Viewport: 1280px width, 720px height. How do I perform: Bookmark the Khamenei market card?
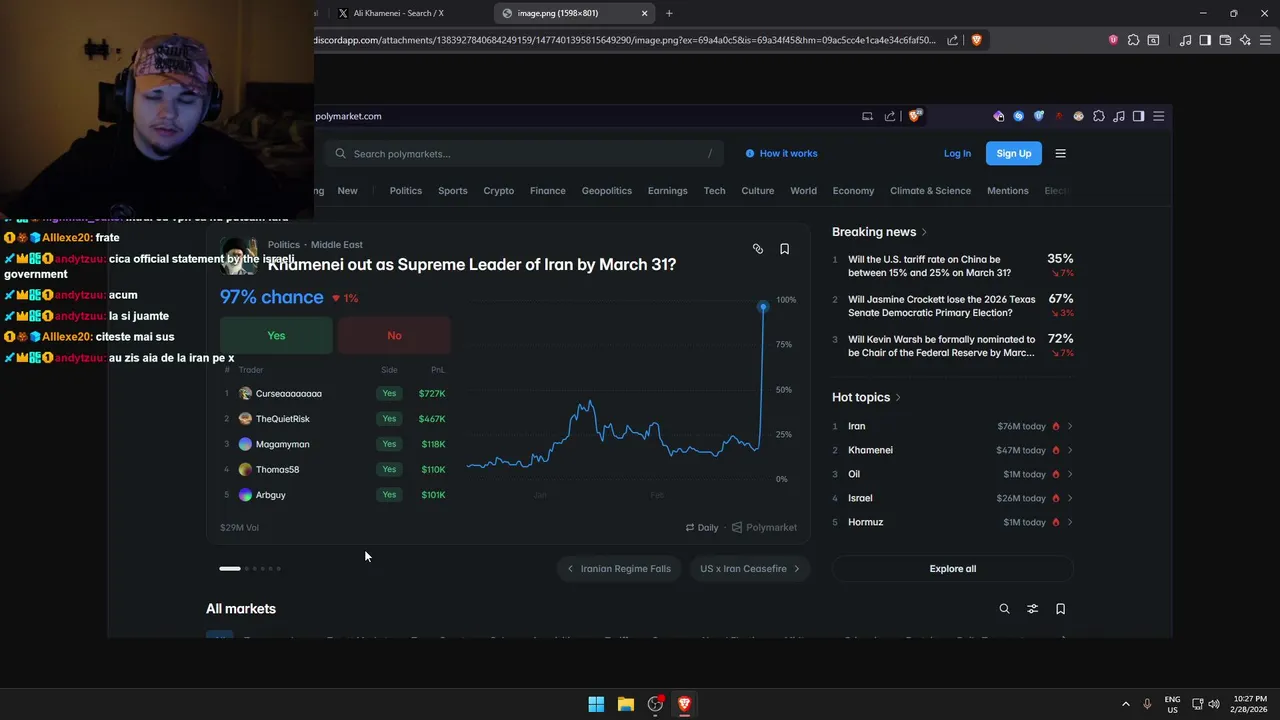[x=784, y=249]
